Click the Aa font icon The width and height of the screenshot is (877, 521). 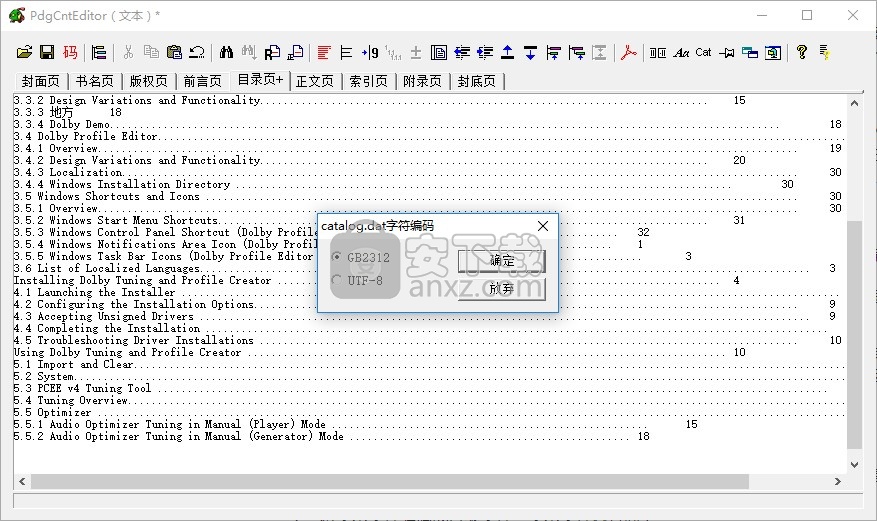681,53
